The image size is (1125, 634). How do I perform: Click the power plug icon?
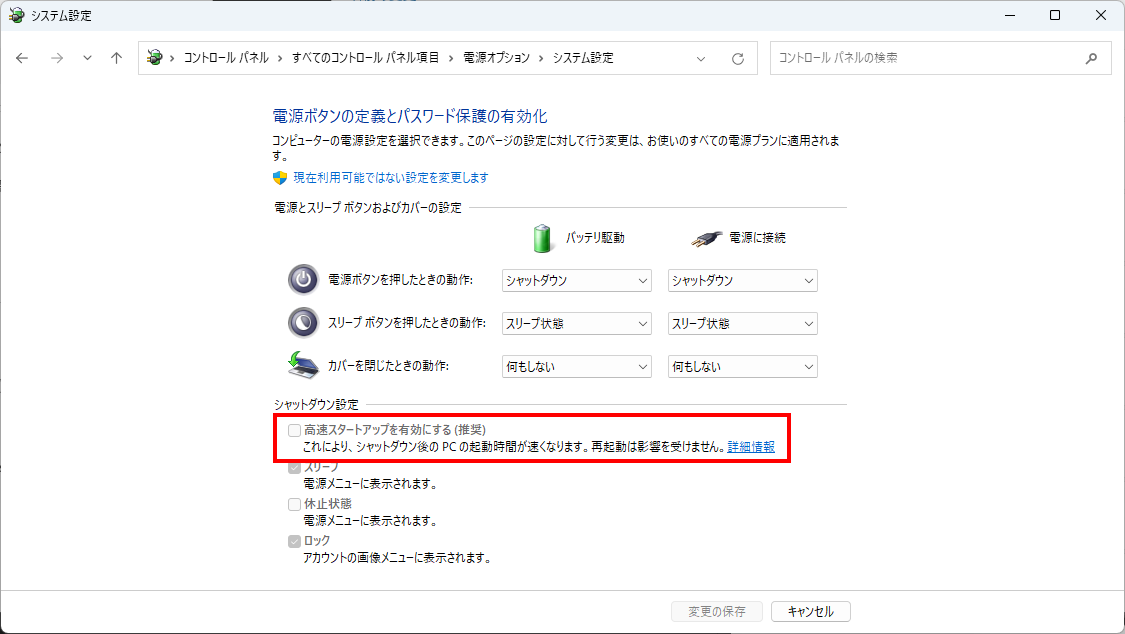706,238
